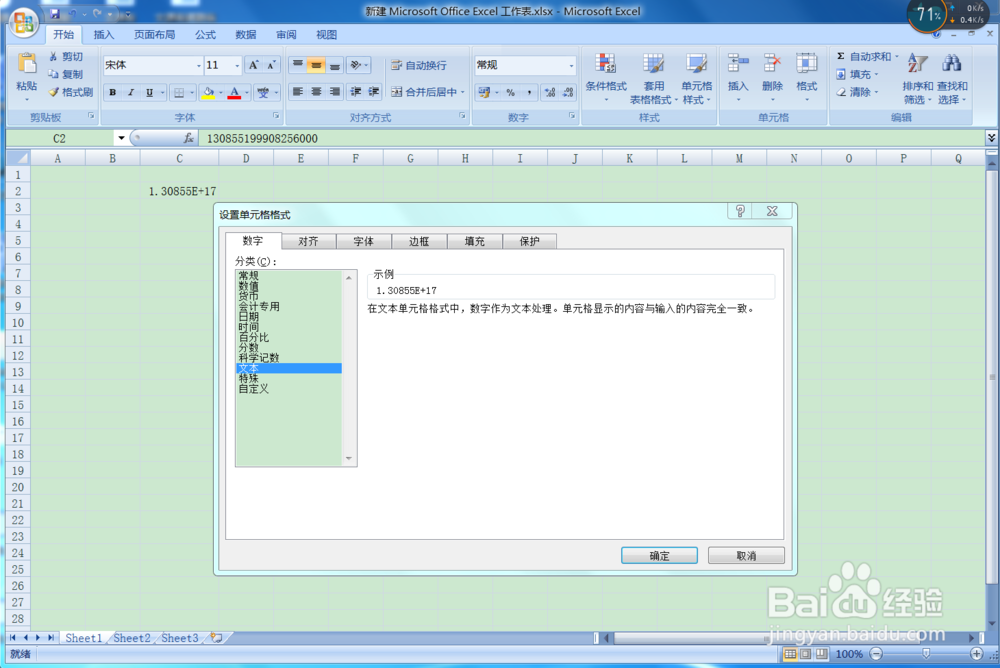The height and width of the screenshot is (668, 1000).
Task: Open the font size 11 dropdown
Action: (237, 65)
